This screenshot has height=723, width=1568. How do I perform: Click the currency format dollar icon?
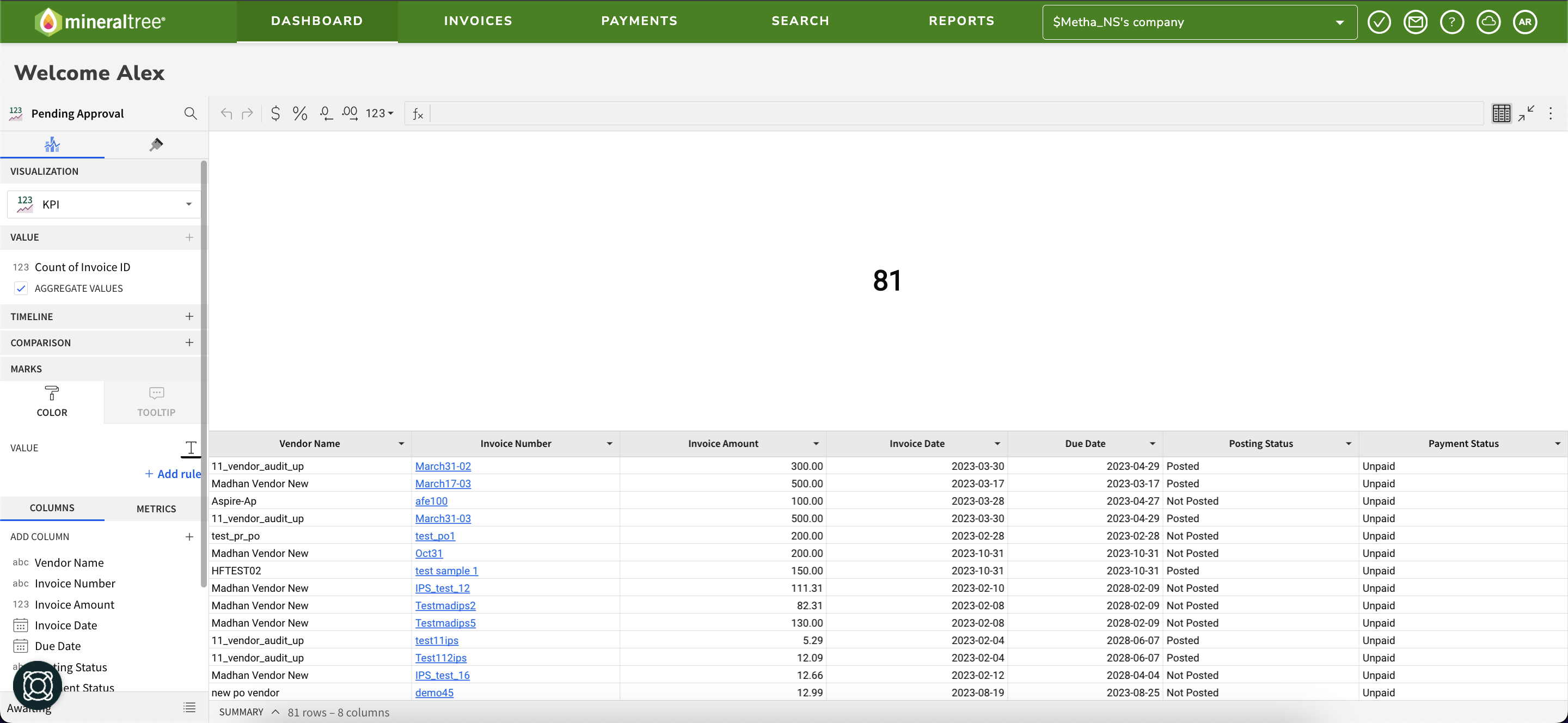point(275,113)
